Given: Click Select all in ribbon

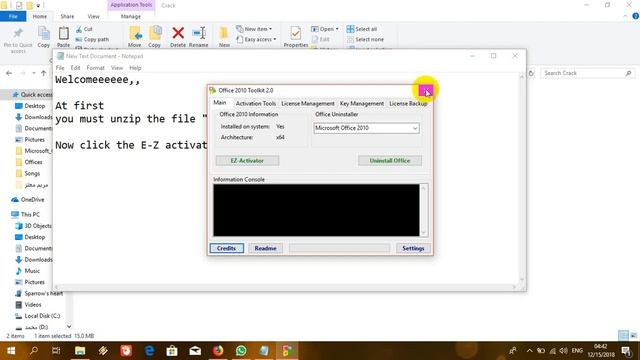Looking at the screenshot, I should click(x=362, y=29).
